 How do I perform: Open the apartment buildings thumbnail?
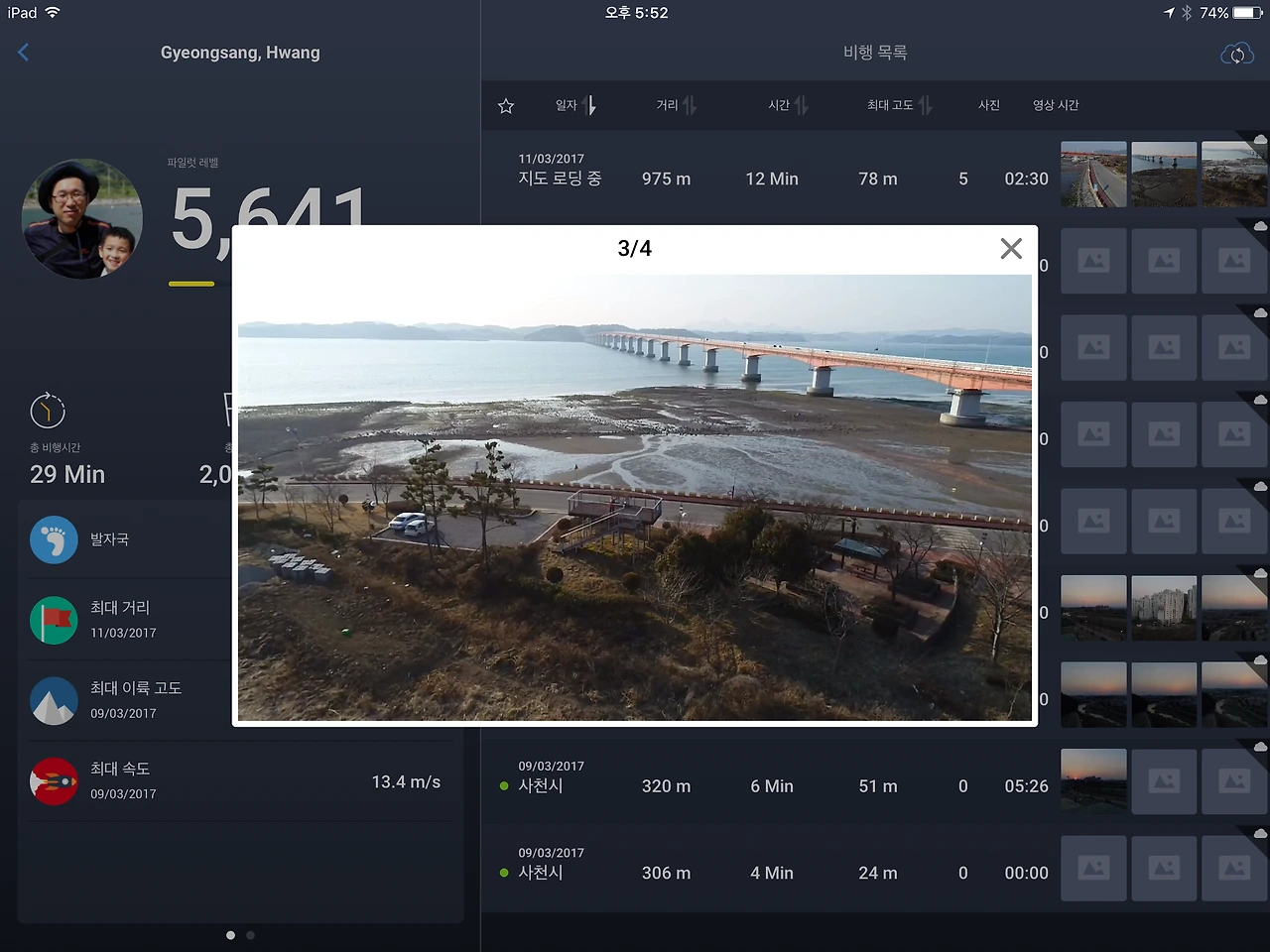pyautogui.click(x=1164, y=608)
